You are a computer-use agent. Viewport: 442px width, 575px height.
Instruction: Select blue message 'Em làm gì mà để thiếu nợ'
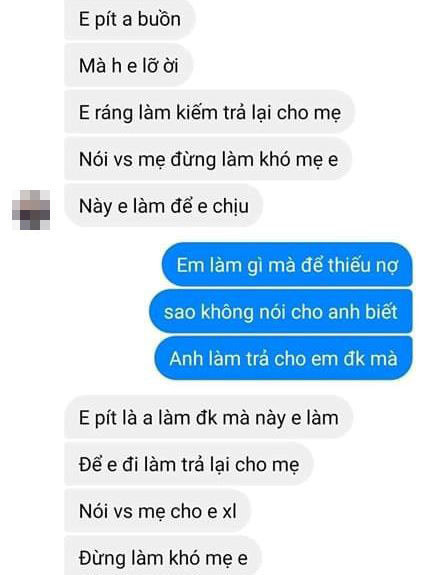287,265
